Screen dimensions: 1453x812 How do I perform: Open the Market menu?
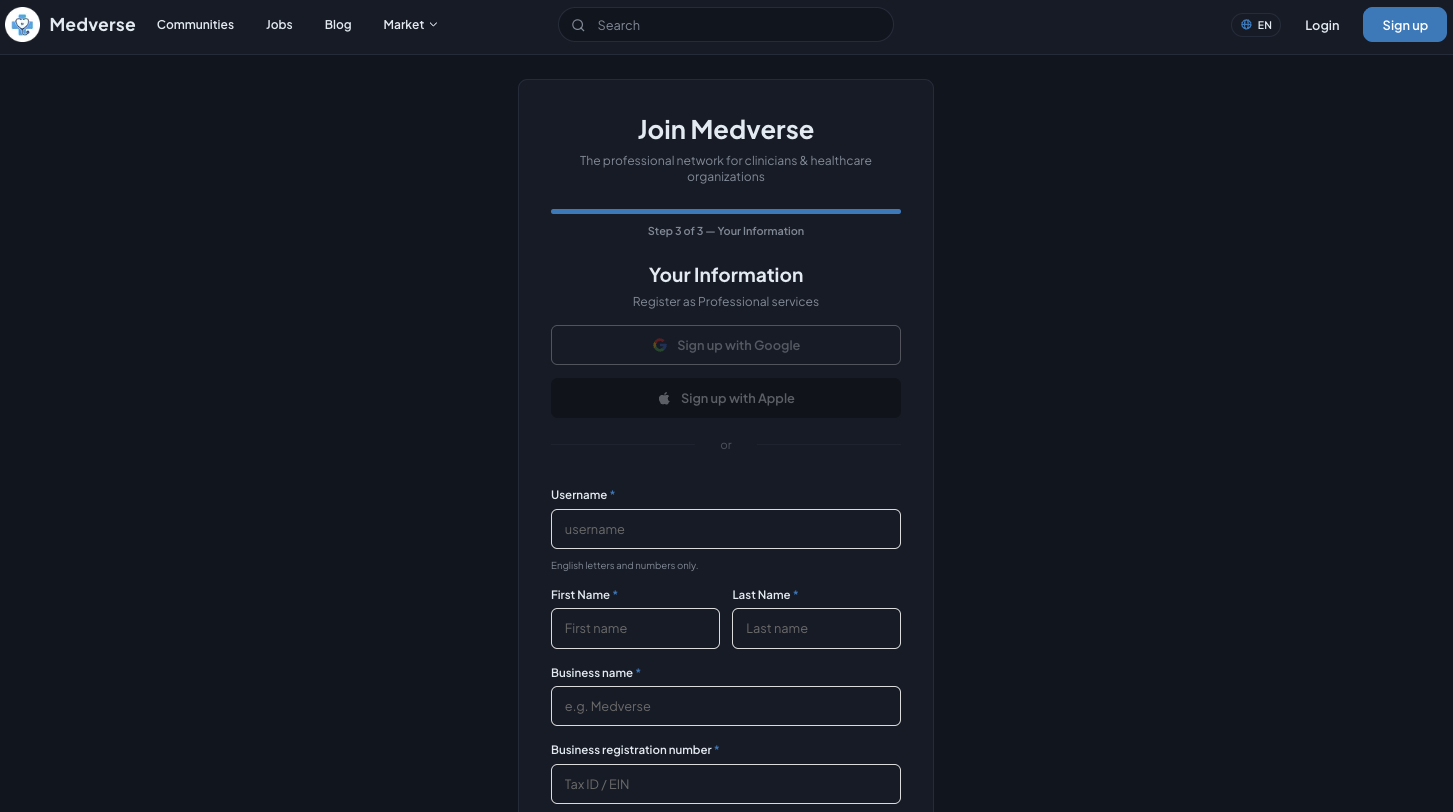(411, 25)
